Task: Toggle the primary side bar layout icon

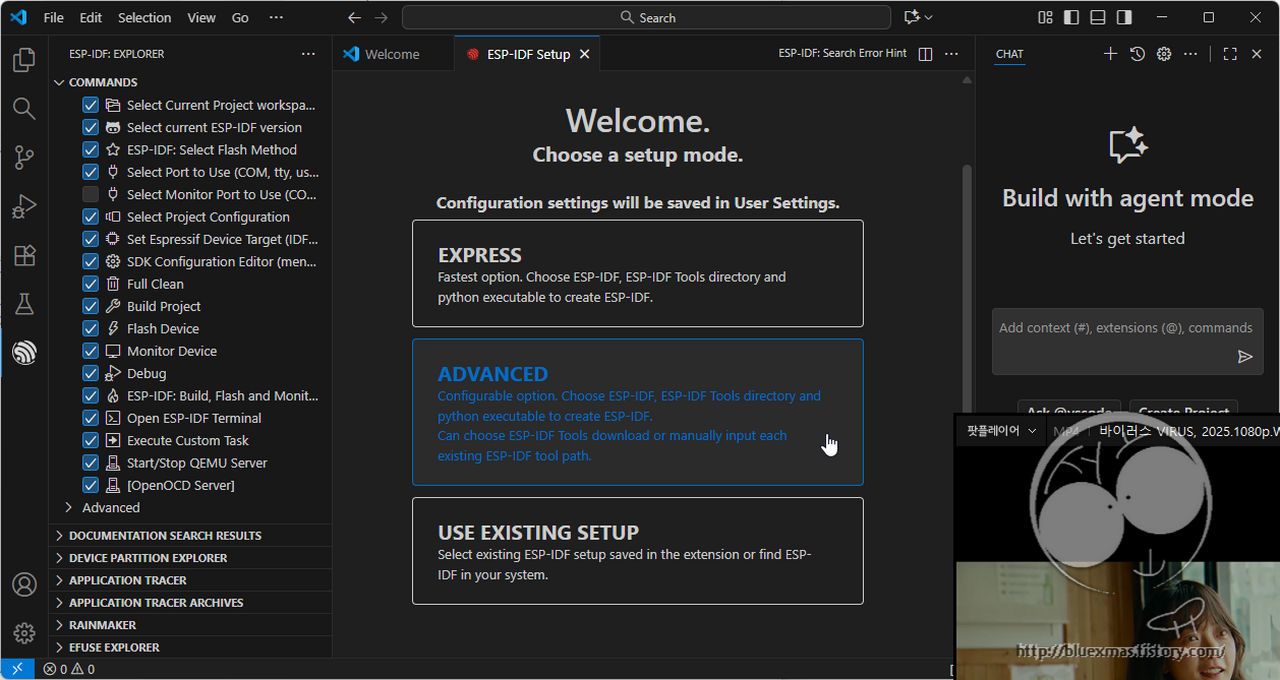Action: click(x=1072, y=17)
